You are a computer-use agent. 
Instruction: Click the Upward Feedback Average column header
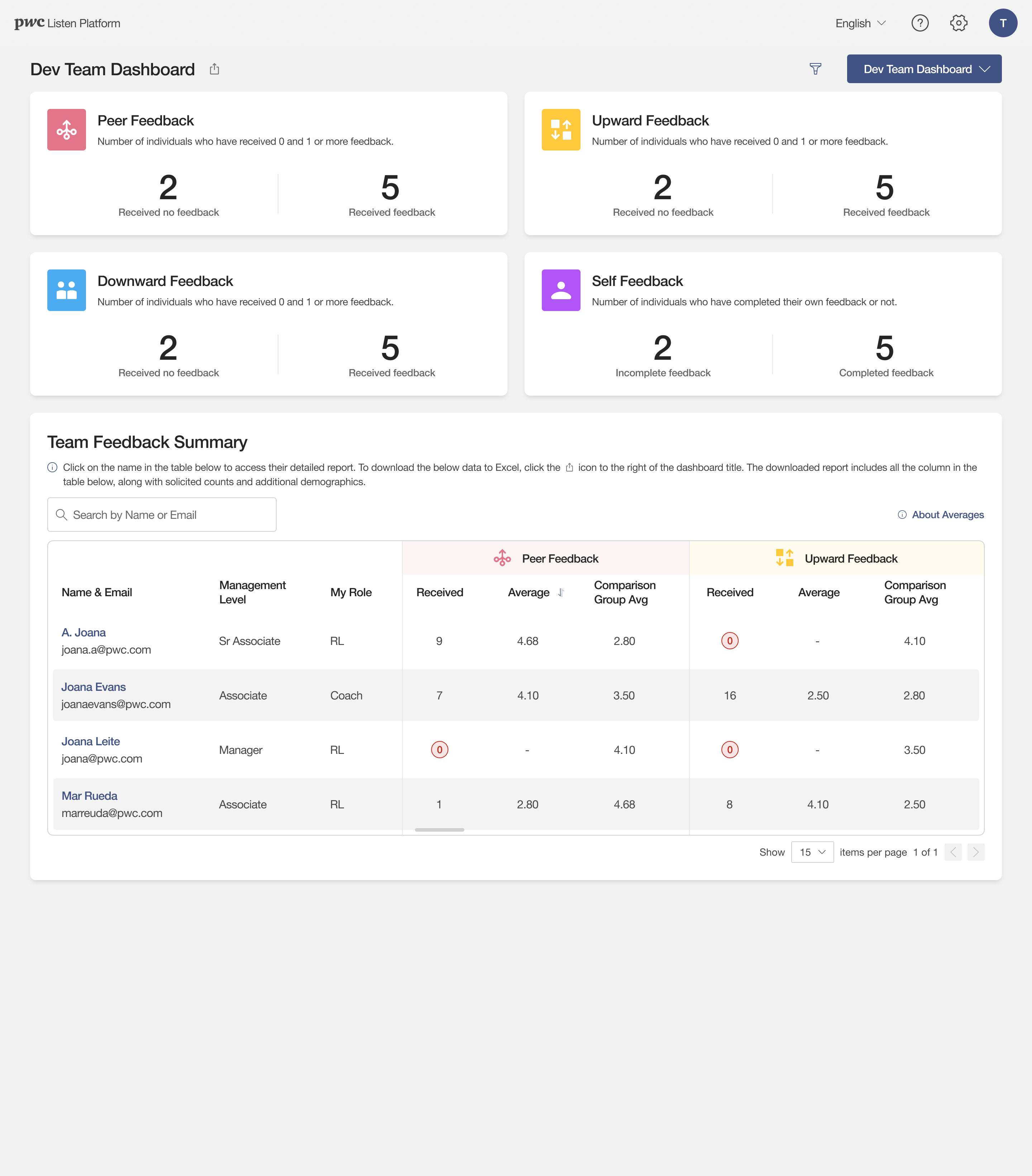click(818, 592)
